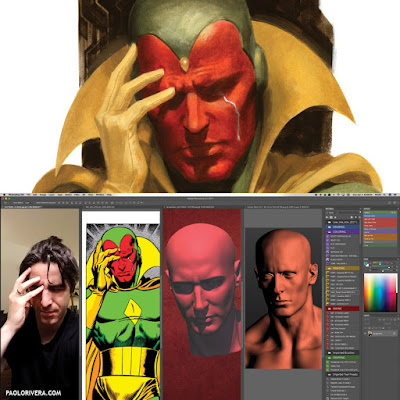Click the selfie reference photo canvas

(40, 304)
